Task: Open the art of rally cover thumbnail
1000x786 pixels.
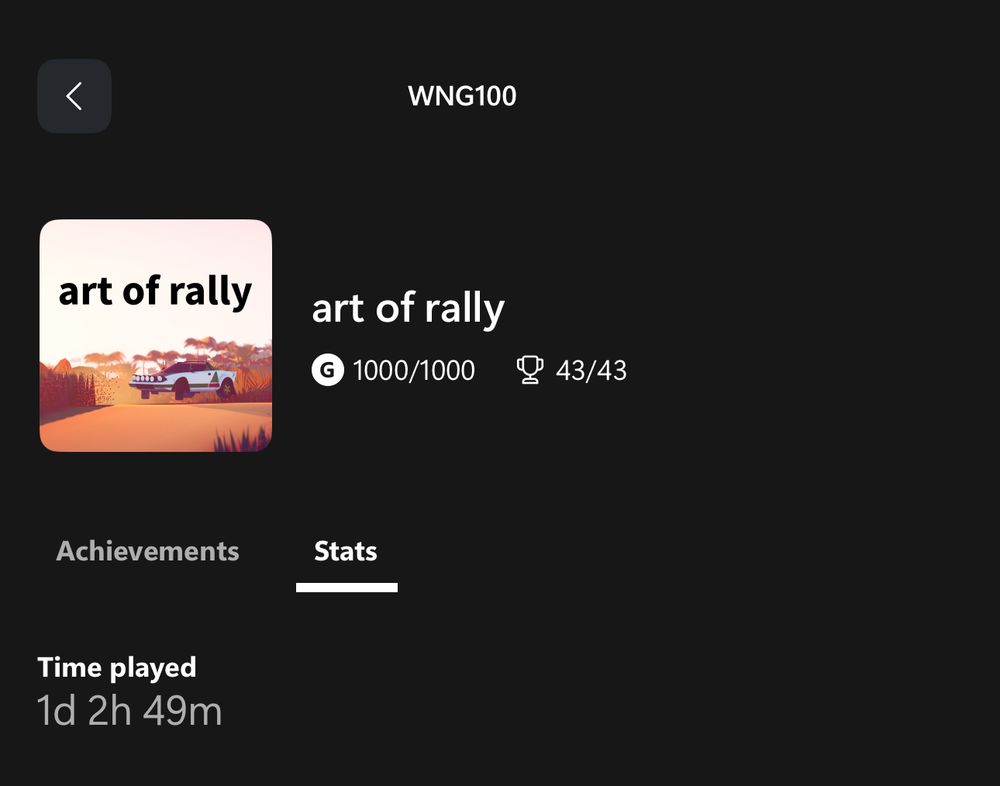Action: 155,335
